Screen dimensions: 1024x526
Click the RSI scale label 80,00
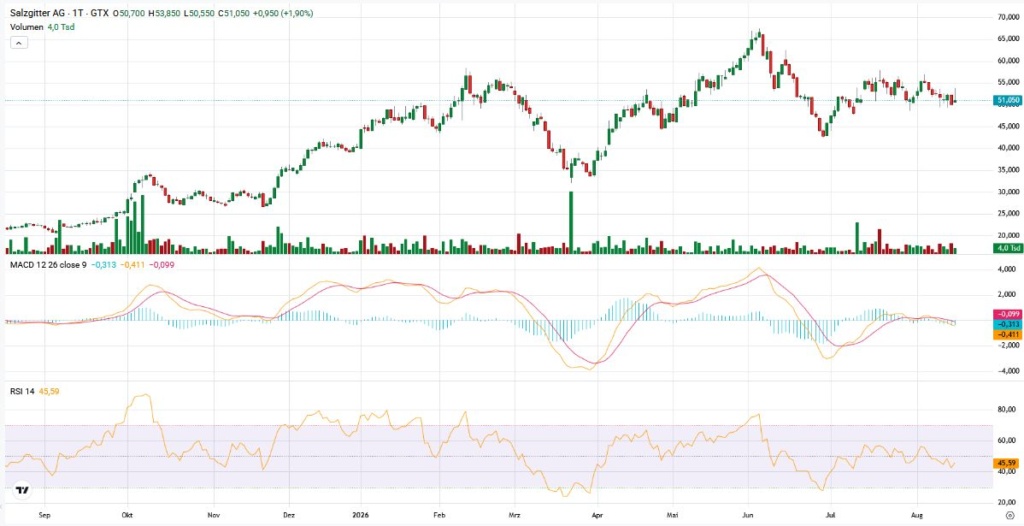tap(1008, 410)
